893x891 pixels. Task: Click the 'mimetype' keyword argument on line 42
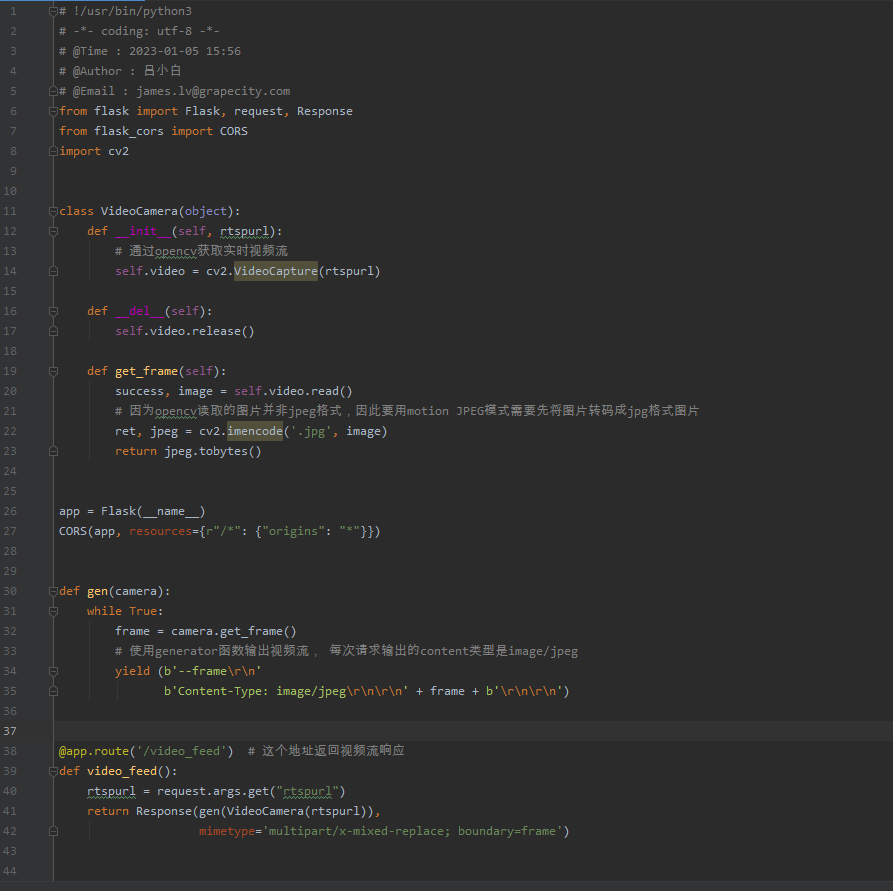click(227, 831)
